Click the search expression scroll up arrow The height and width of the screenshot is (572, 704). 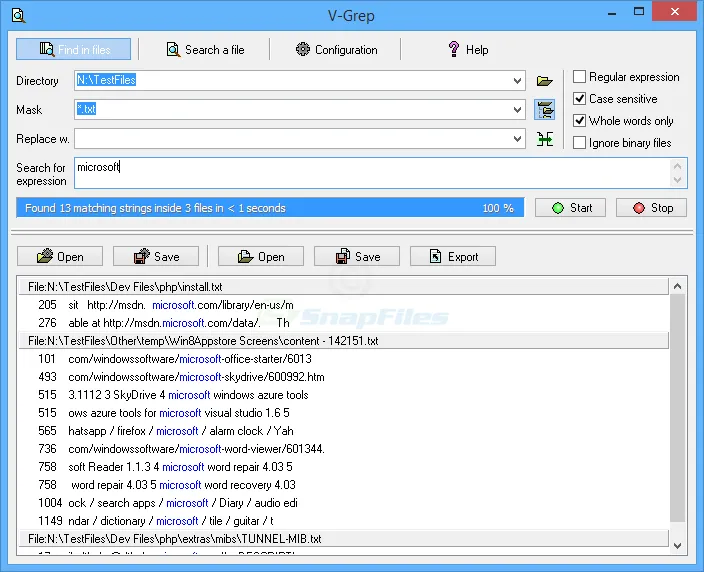(x=678, y=167)
